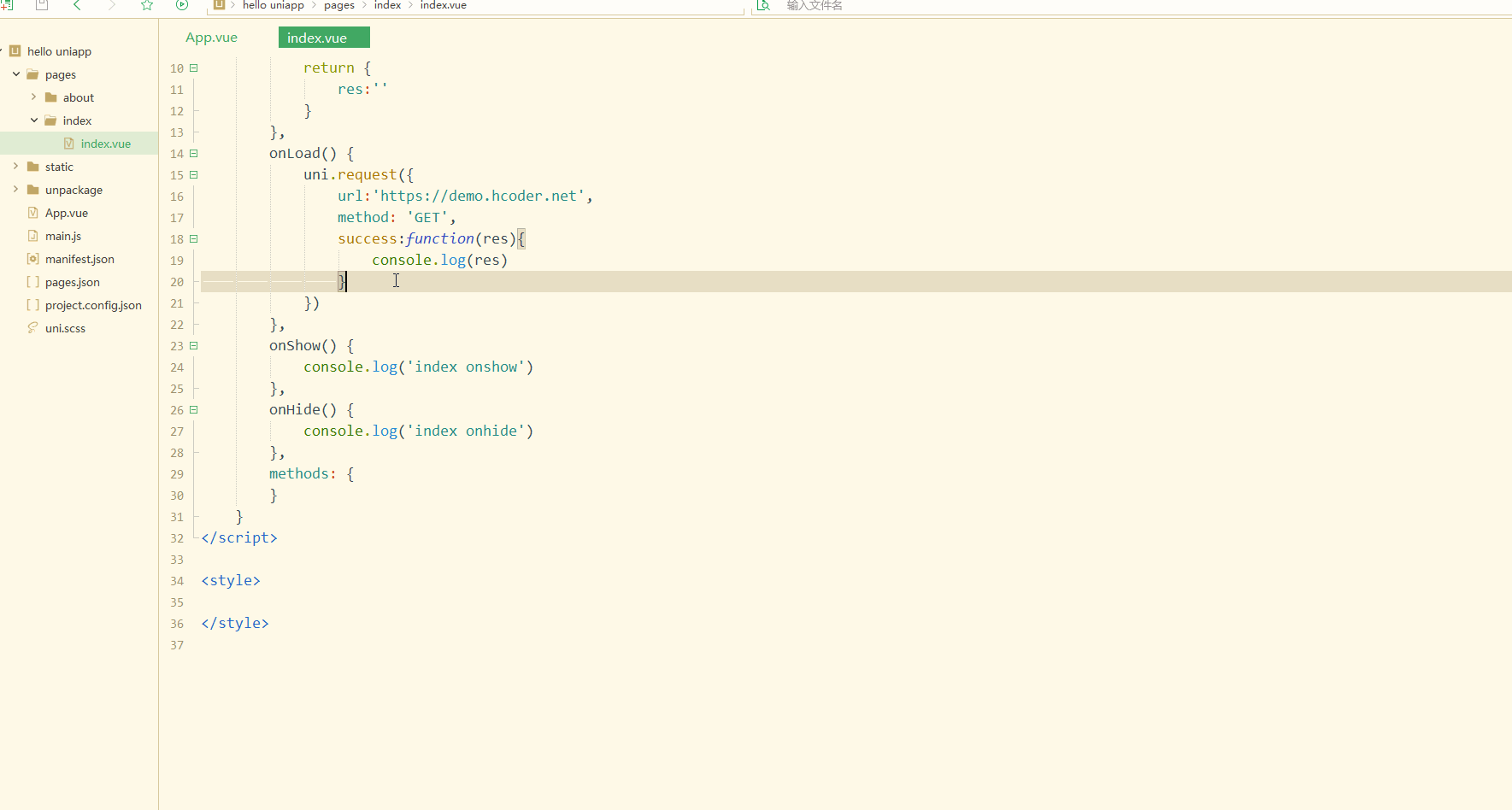The width and height of the screenshot is (1512, 810).
Task: Open manifest.json file
Action: coord(79,259)
